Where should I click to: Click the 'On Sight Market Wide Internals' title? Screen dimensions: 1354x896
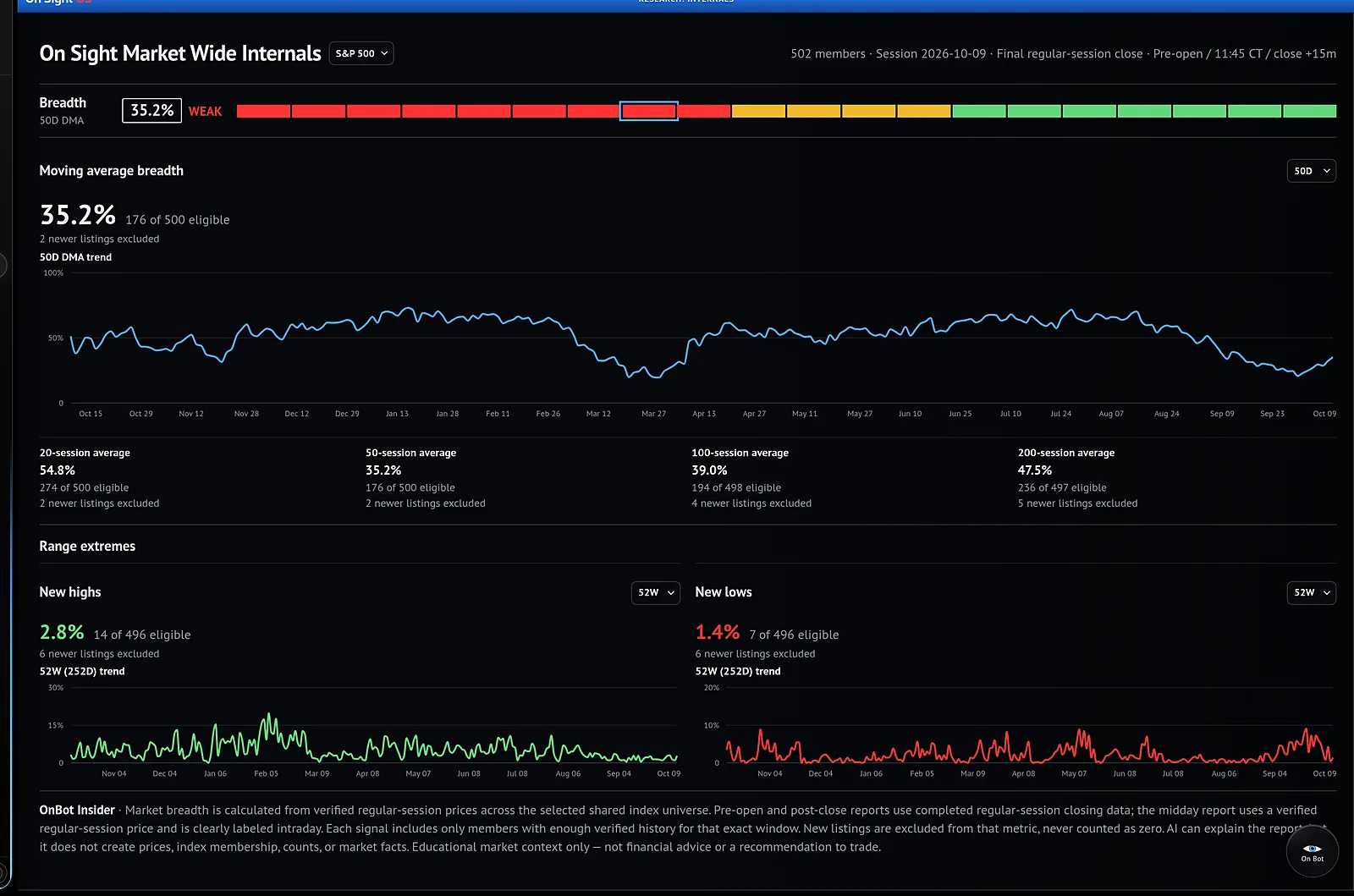pos(180,53)
